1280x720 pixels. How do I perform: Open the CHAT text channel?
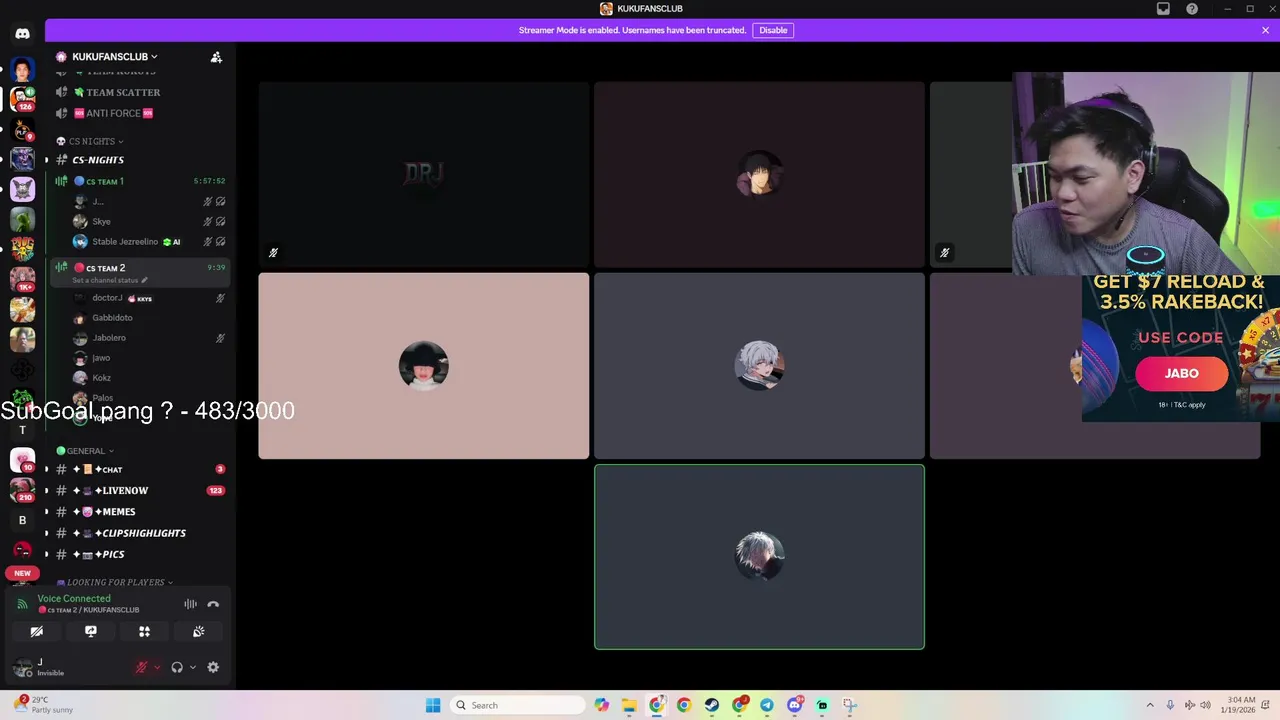click(x=140, y=469)
